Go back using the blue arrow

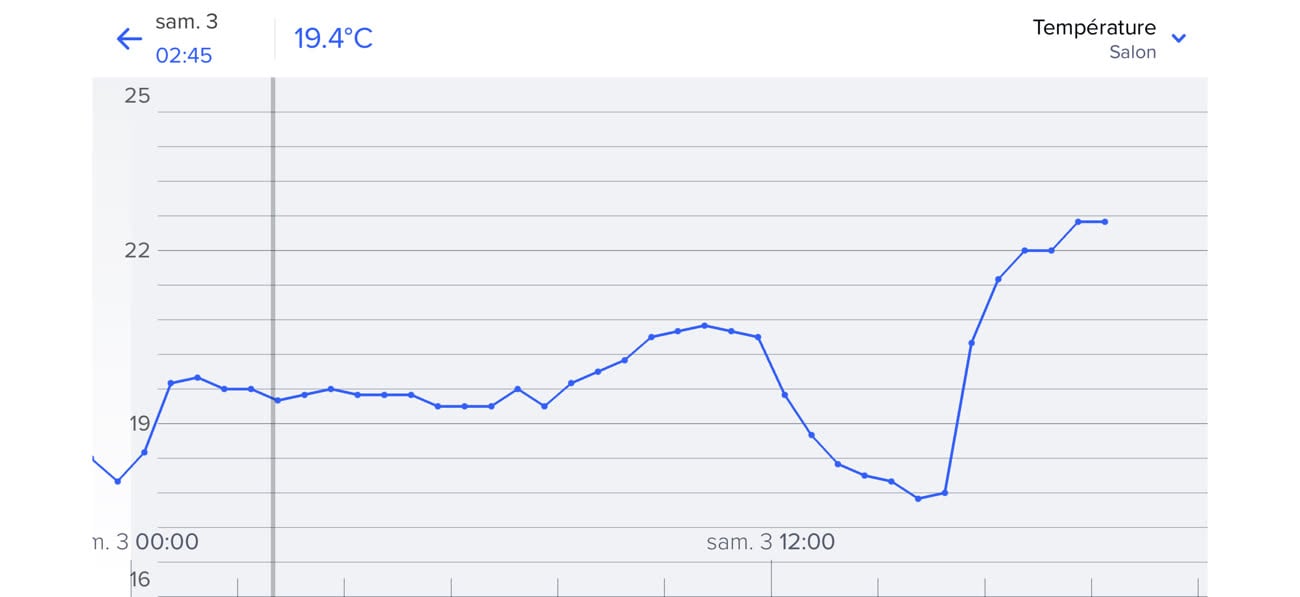[129, 39]
